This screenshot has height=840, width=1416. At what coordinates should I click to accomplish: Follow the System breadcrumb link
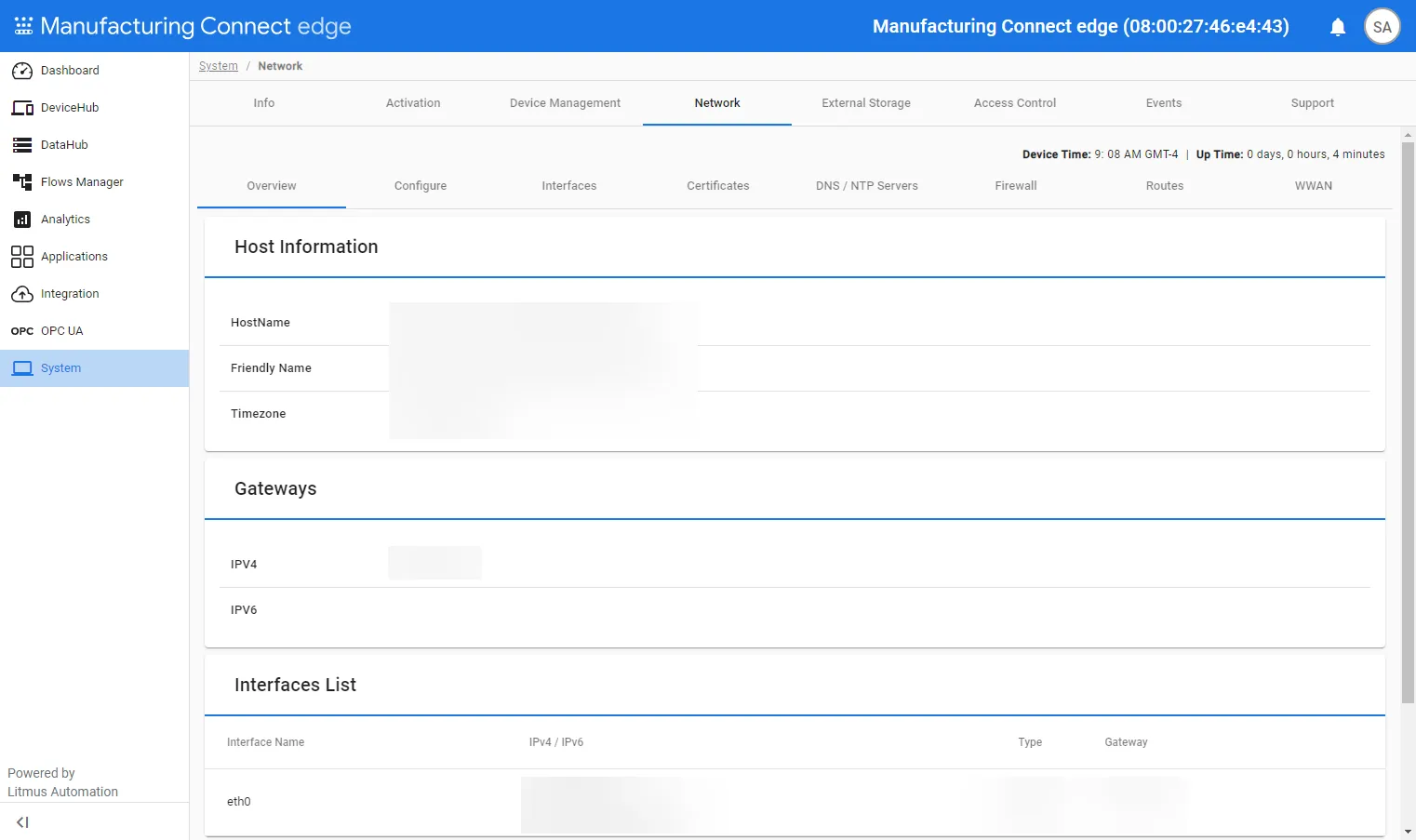(219, 66)
